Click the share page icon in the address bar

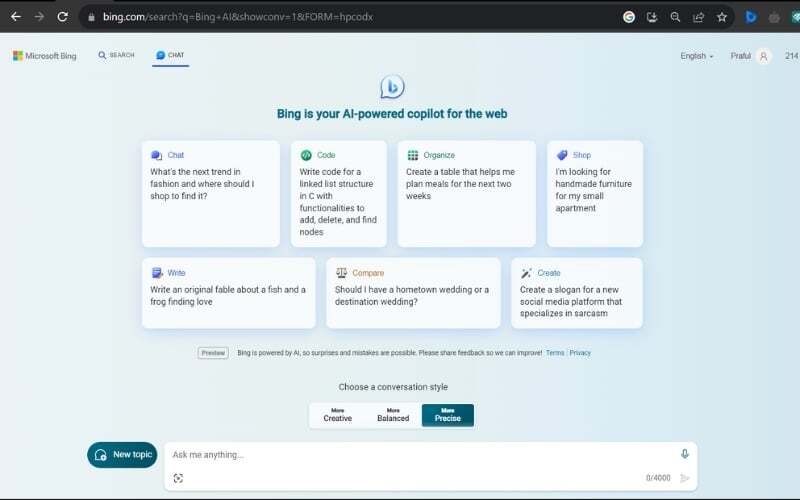698,17
